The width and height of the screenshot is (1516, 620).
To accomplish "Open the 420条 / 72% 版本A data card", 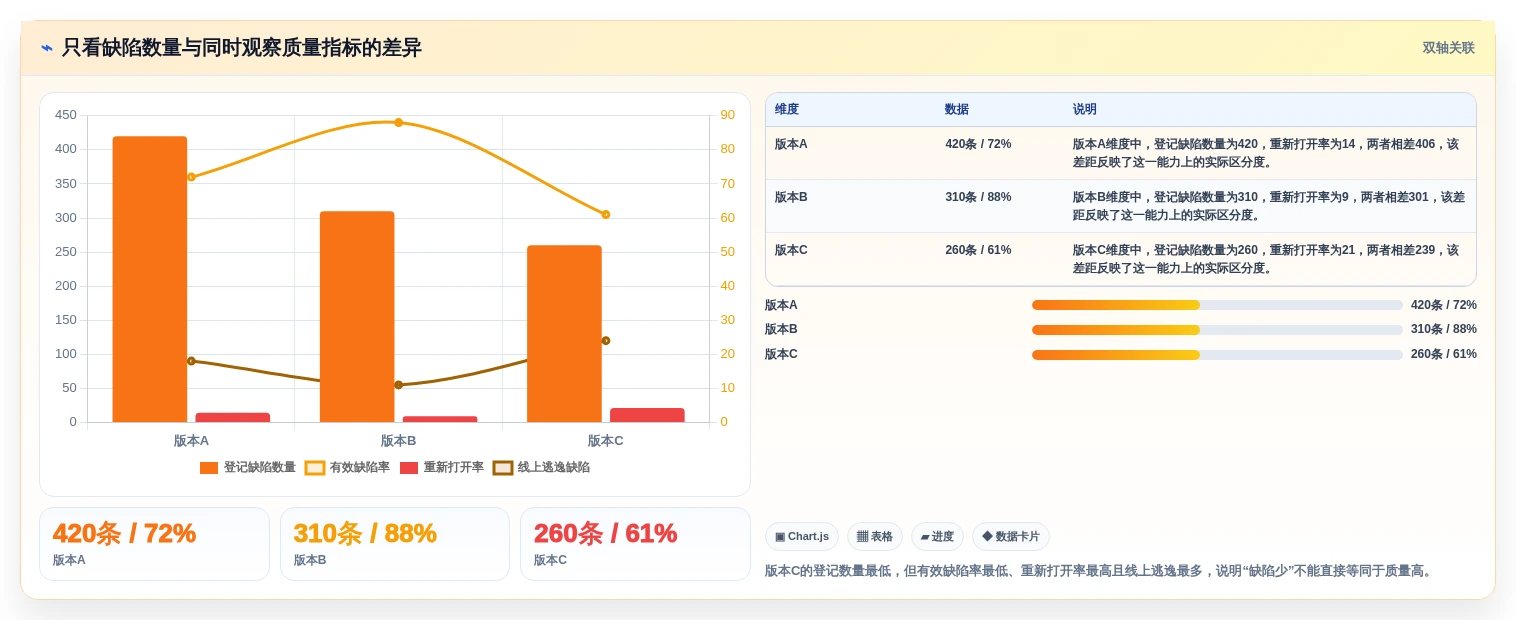I will (154, 544).
